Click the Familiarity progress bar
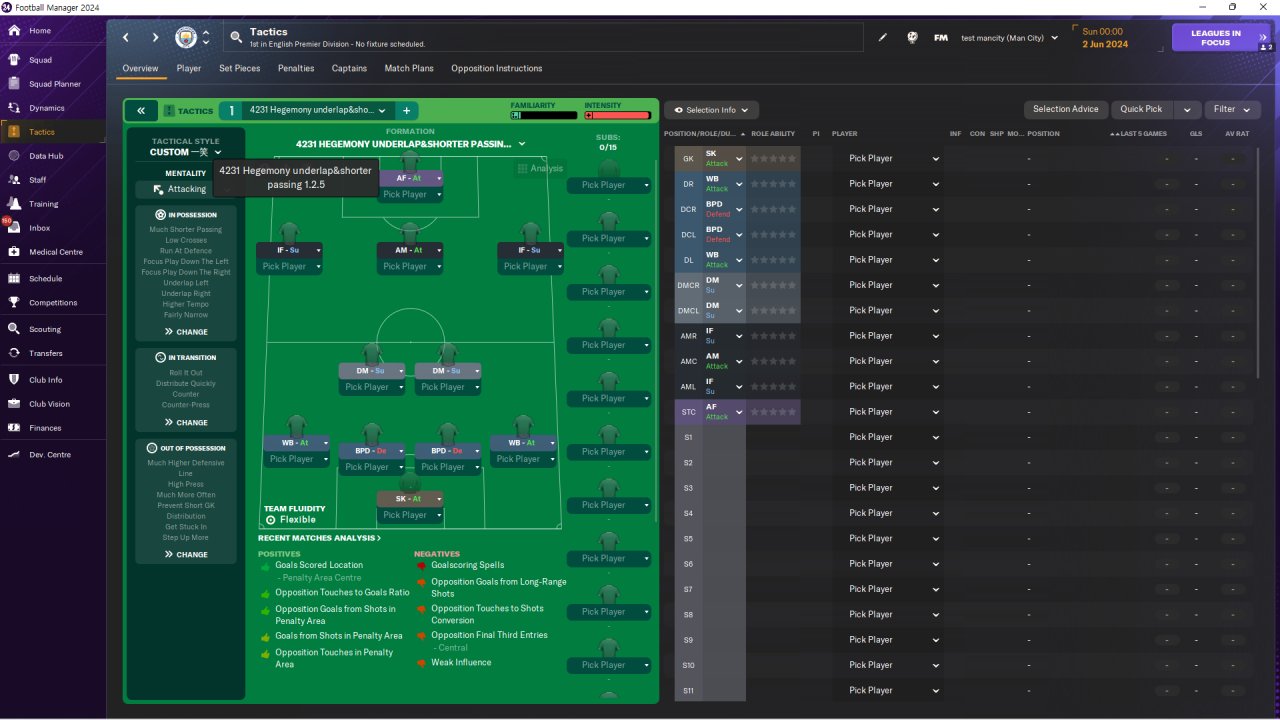 point(545,115)
